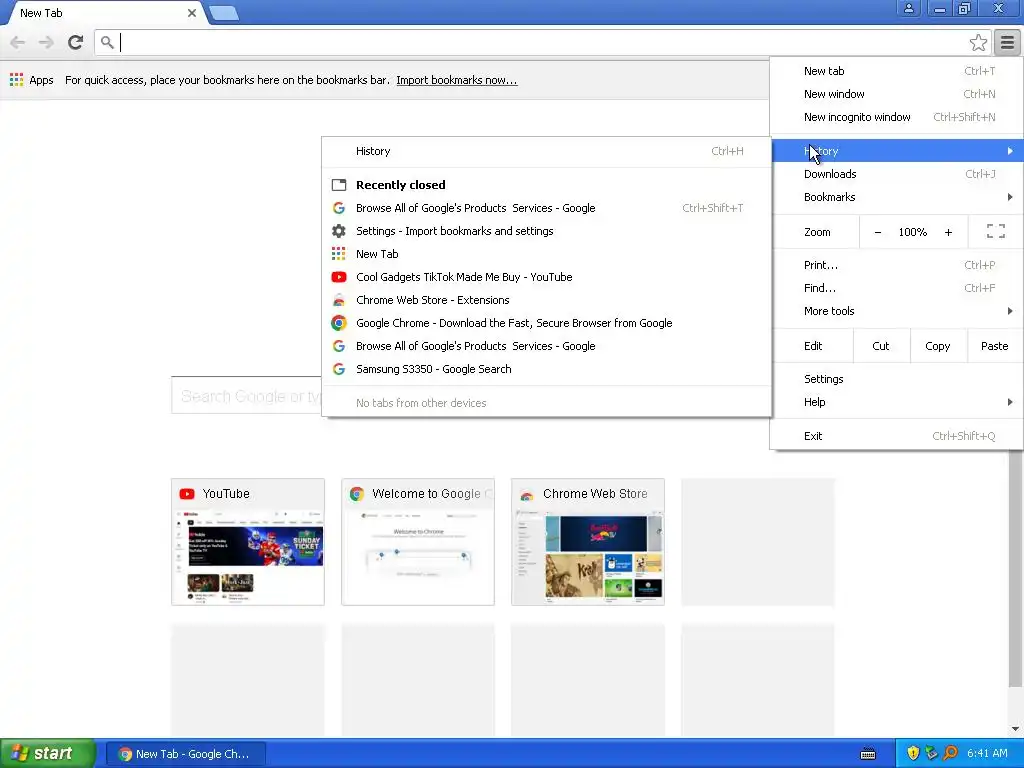The width and height of the screenshot is (1024, 768).
Task: Expand the History submenu arrow
Action: 1010,151
